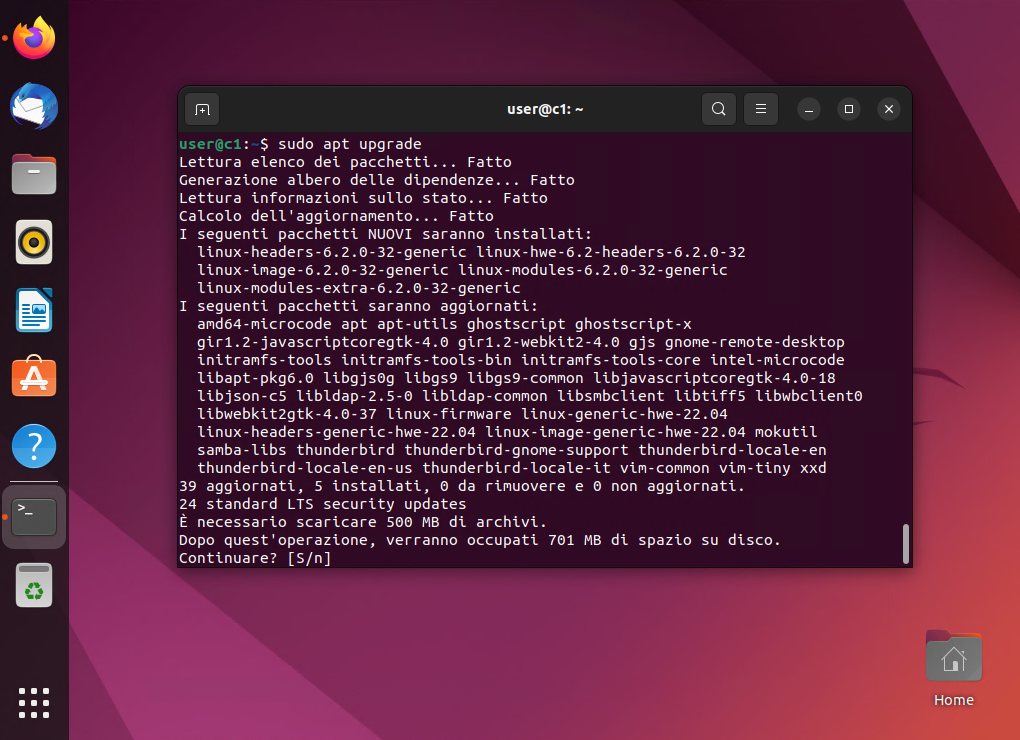Click the 'mokutil' package name
This screenshot has height=740, width=1020.
786,432
